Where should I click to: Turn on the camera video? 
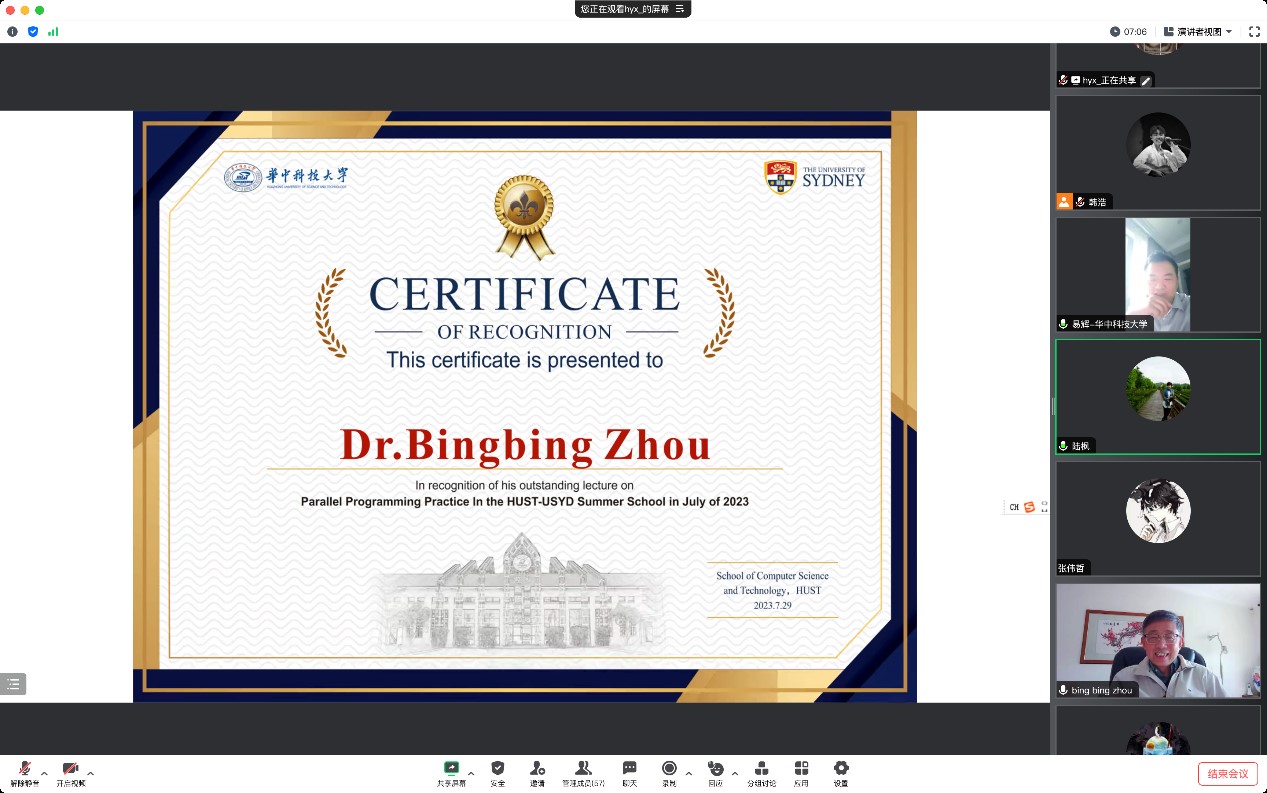(x=70, y=769)
